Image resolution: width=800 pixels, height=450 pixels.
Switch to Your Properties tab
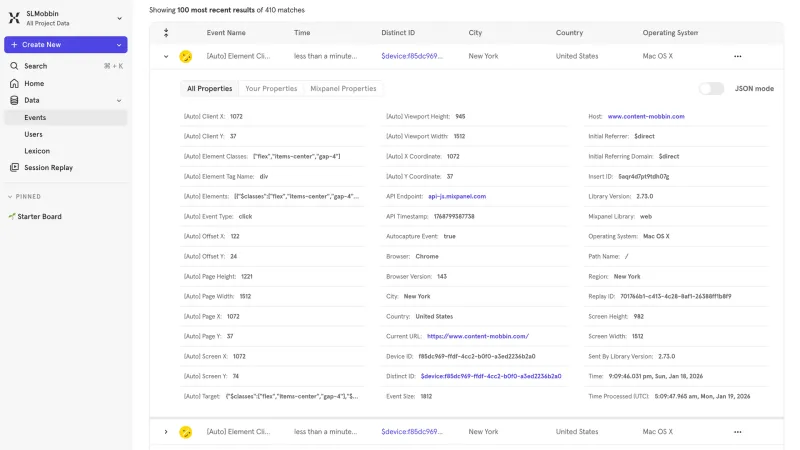[x=271, y=88]
